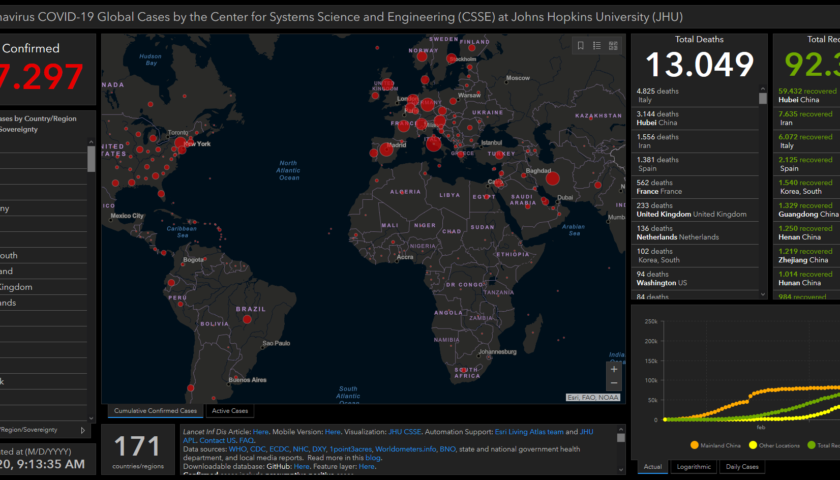Image resolution: width=840 pixels, height=480 pixels.
Task: Click the info panel scrollbar thumb
Action: (x=621, y=438)
